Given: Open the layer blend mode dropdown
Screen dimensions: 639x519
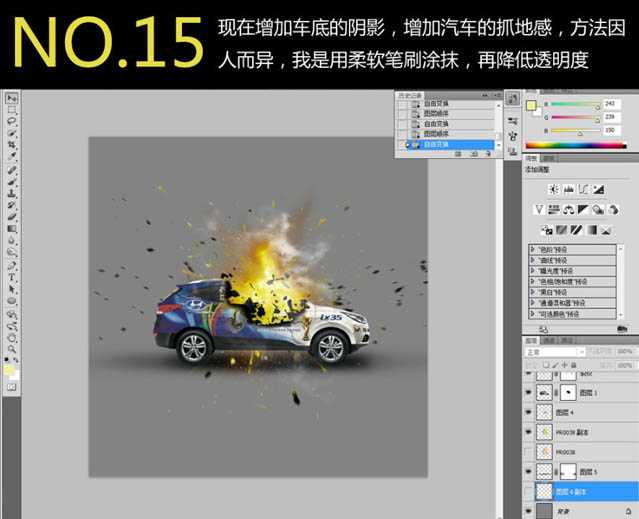Looking at the screenshot, I should (555, 352).
